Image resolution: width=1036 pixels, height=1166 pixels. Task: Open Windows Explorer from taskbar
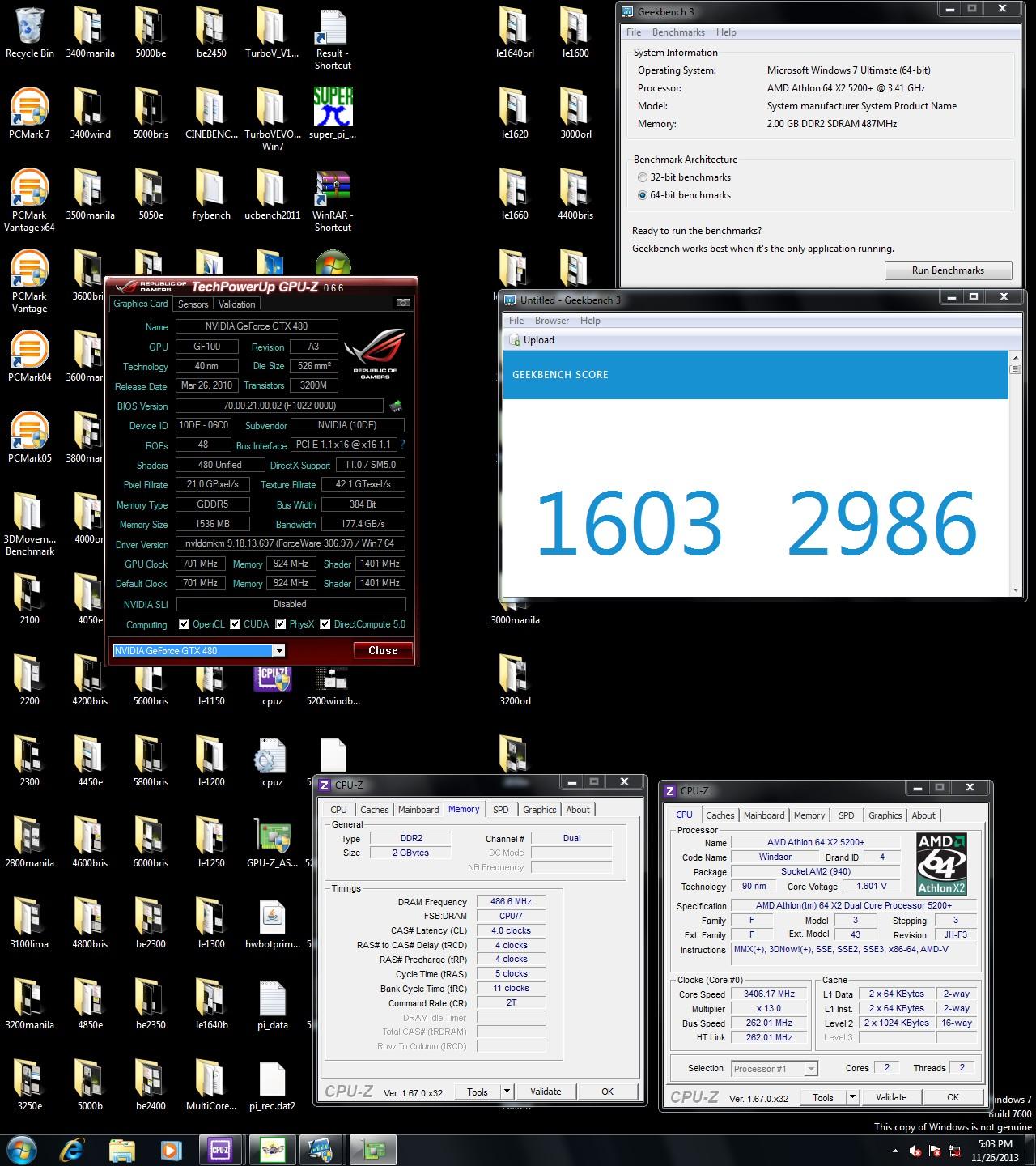coord(122,1149)
